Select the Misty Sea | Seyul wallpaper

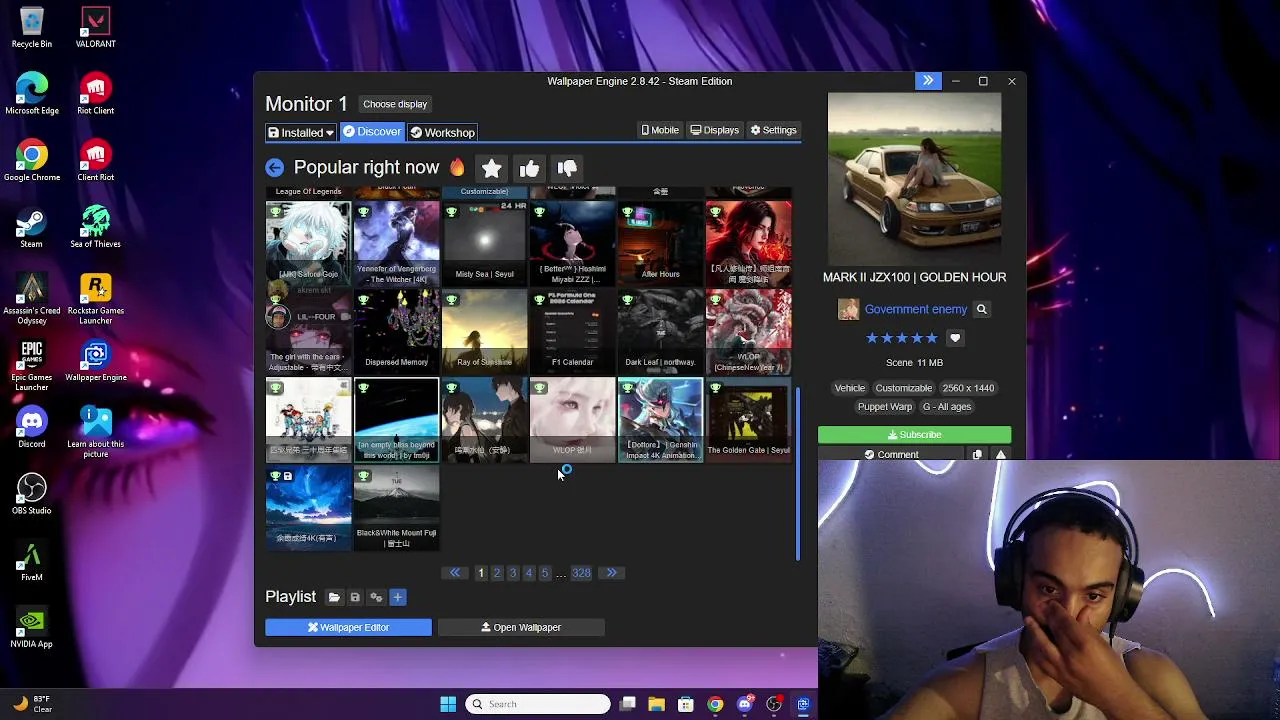[484, 244]
